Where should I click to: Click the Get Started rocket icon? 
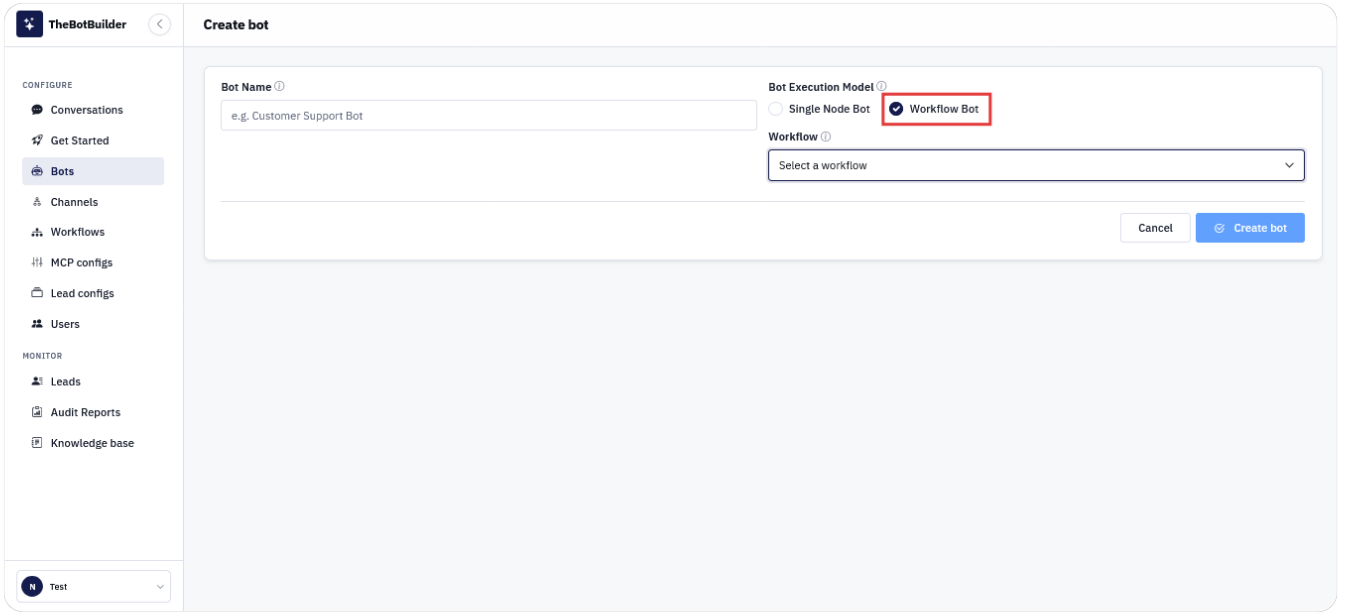(37, 141)
